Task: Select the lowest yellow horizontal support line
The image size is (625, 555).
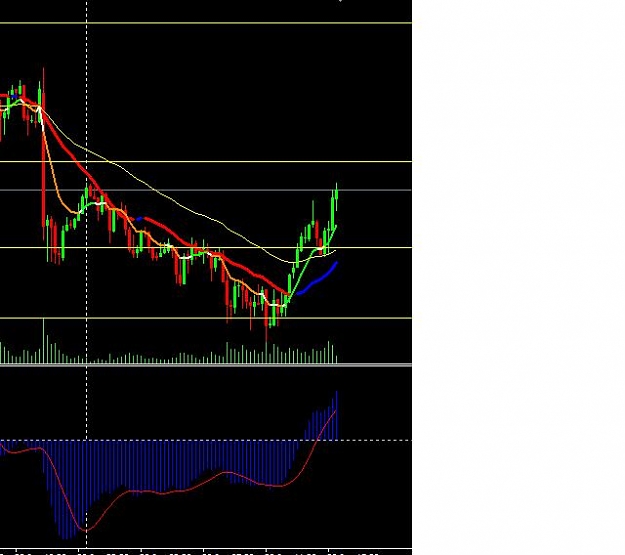Action: click(x=206, y=318)
